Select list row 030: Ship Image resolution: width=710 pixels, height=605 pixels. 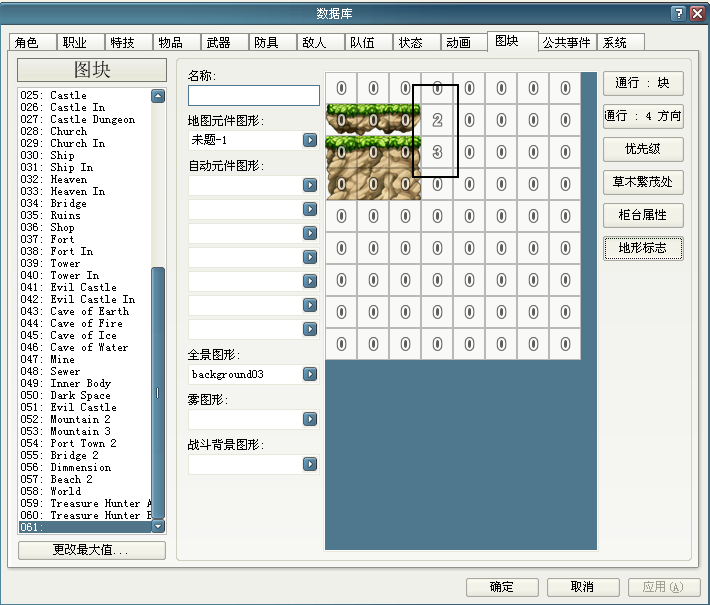point(85,155)
